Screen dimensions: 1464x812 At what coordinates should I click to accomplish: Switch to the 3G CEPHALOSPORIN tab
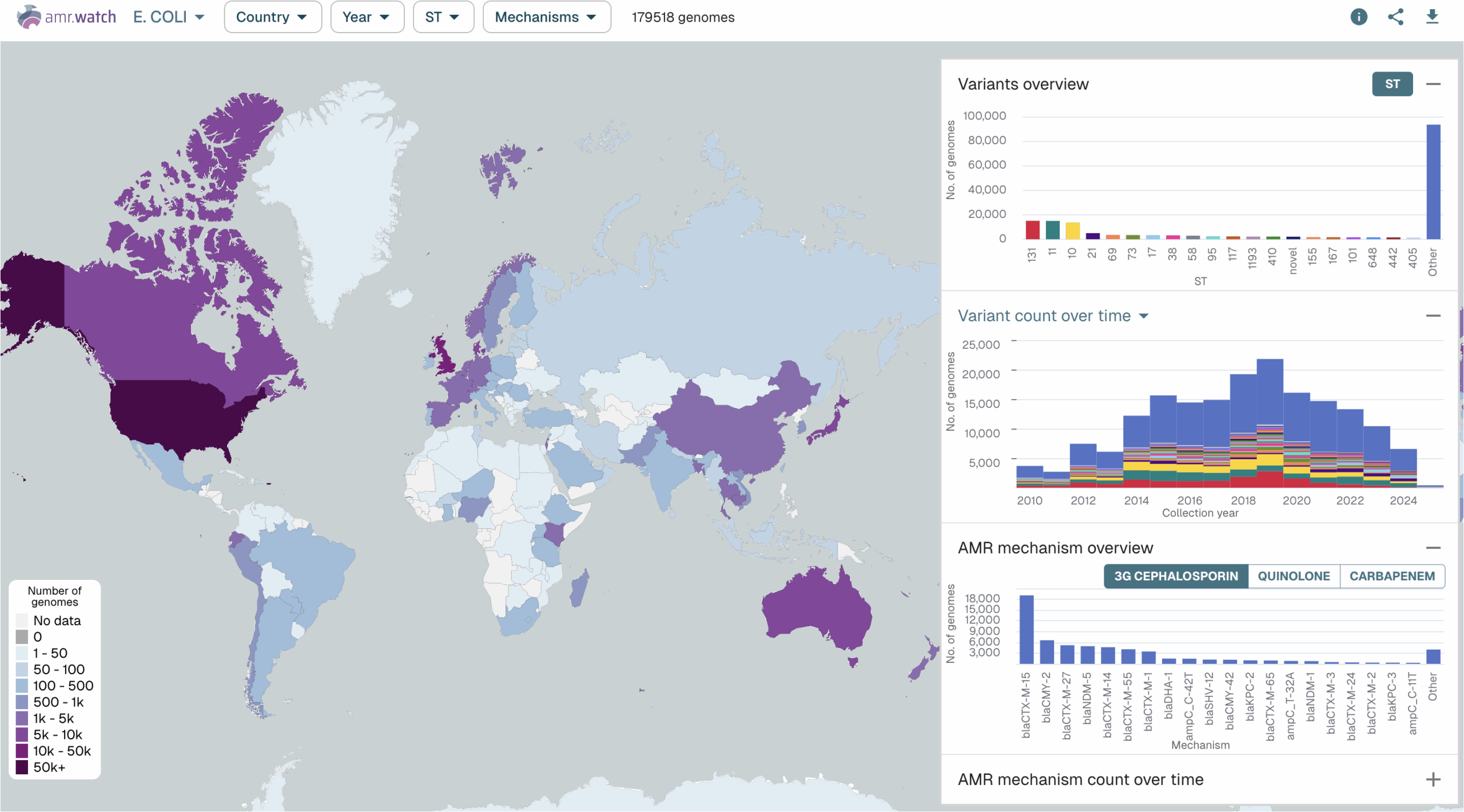point(1175,576)
